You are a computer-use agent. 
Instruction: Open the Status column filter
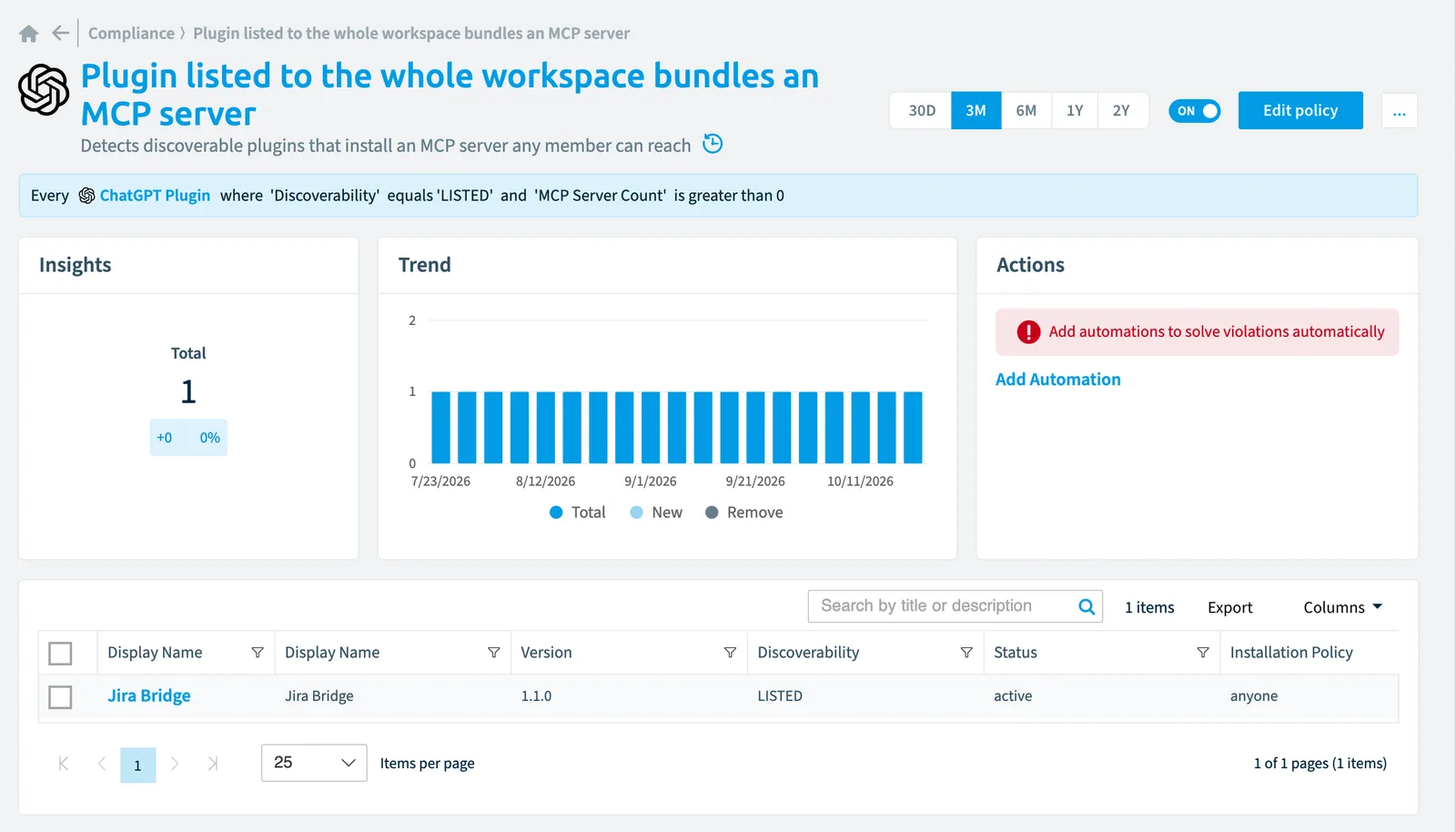coord(1203,653)
